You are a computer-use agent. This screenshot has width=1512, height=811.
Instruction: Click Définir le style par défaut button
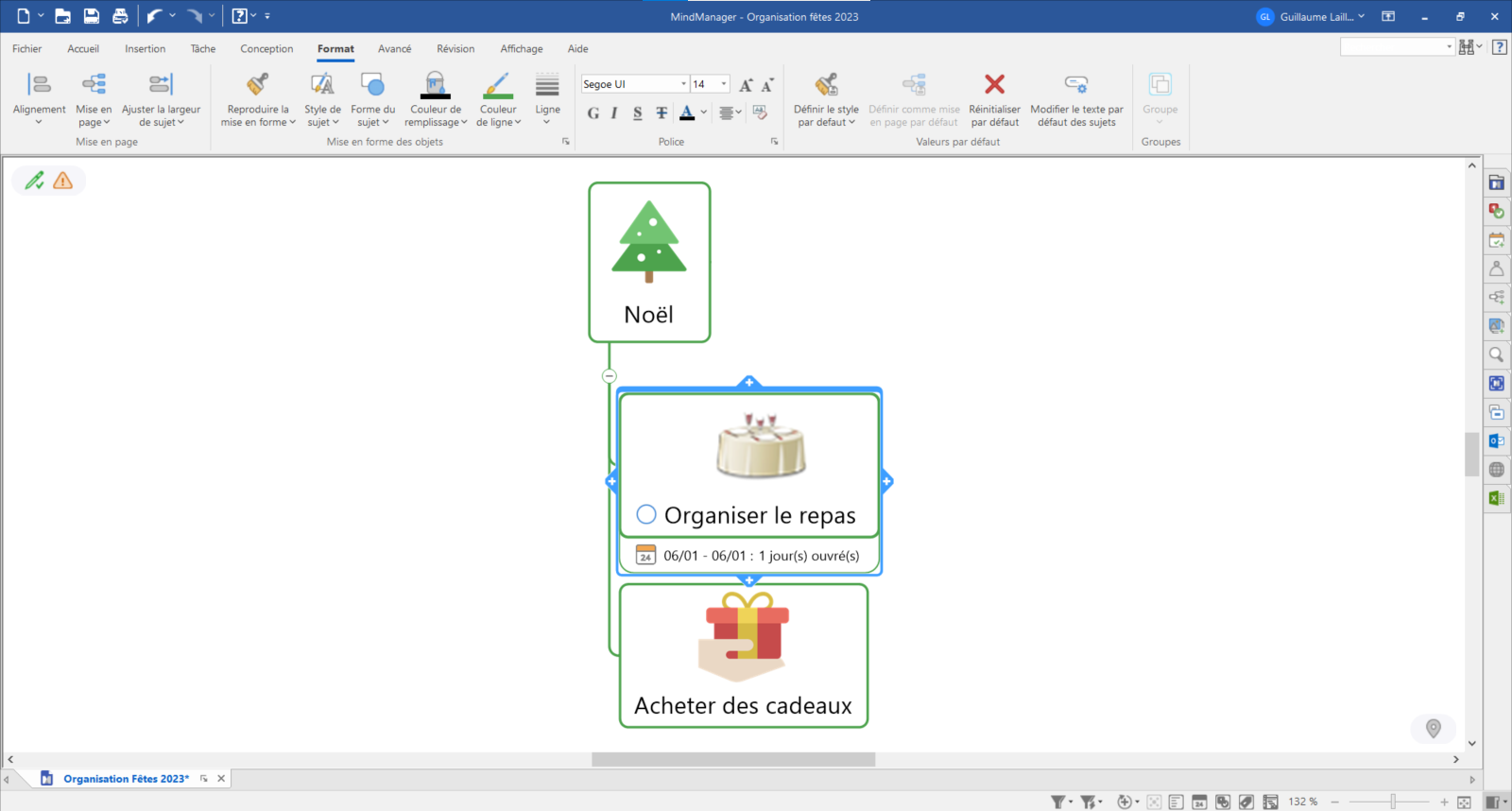826,85
